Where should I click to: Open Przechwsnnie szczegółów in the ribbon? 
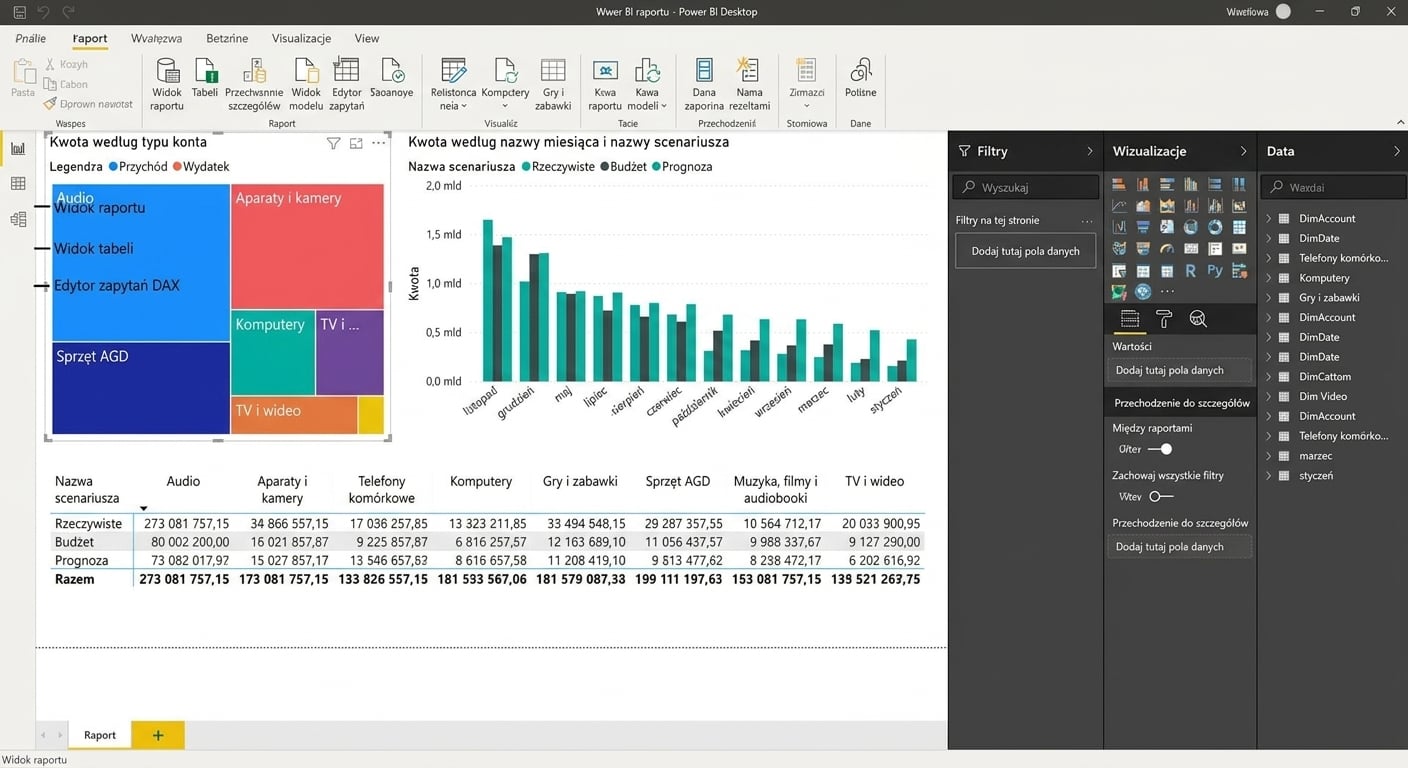pyautogui.click(x=254, y=84)
